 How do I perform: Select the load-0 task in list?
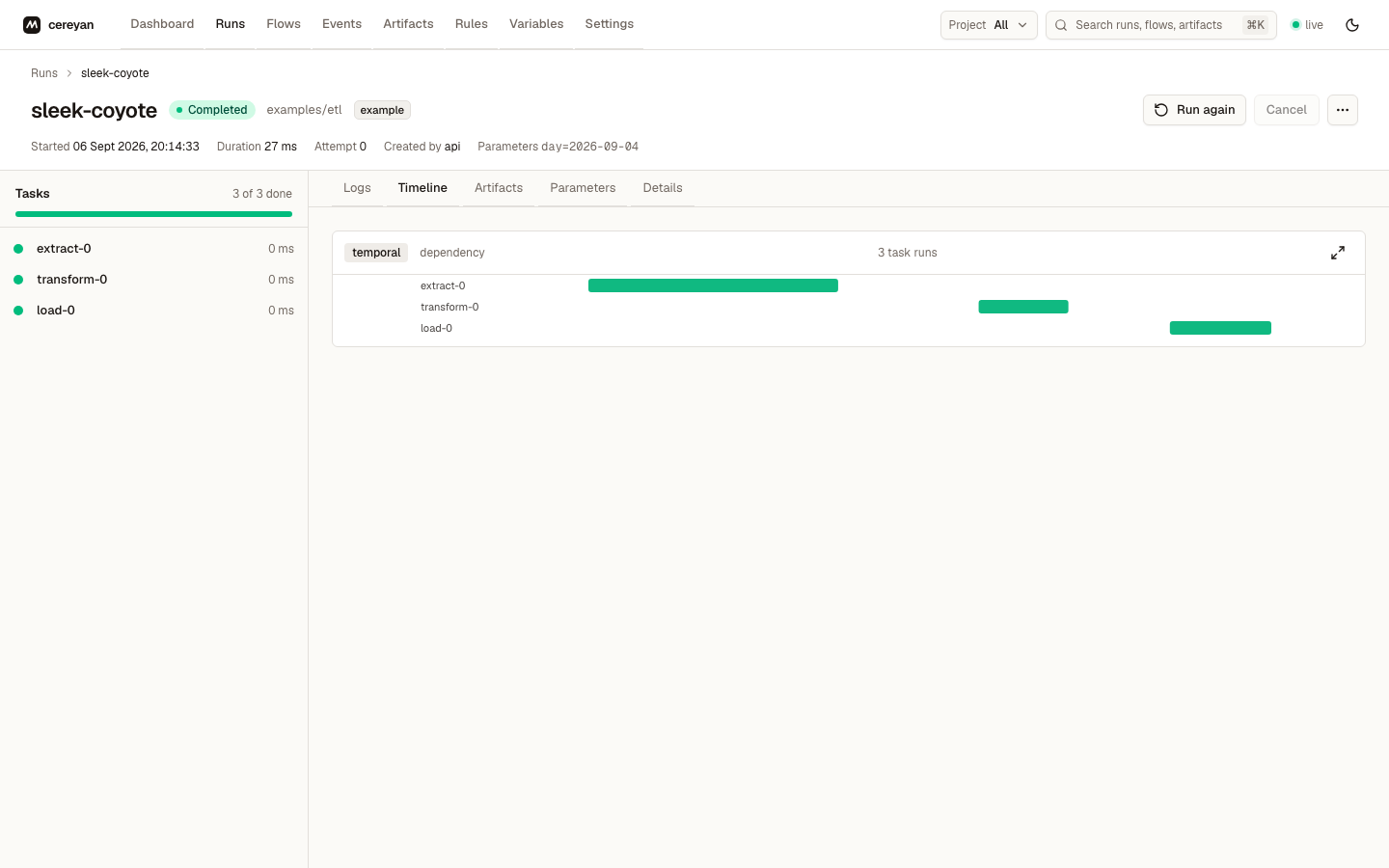[154, 311]
